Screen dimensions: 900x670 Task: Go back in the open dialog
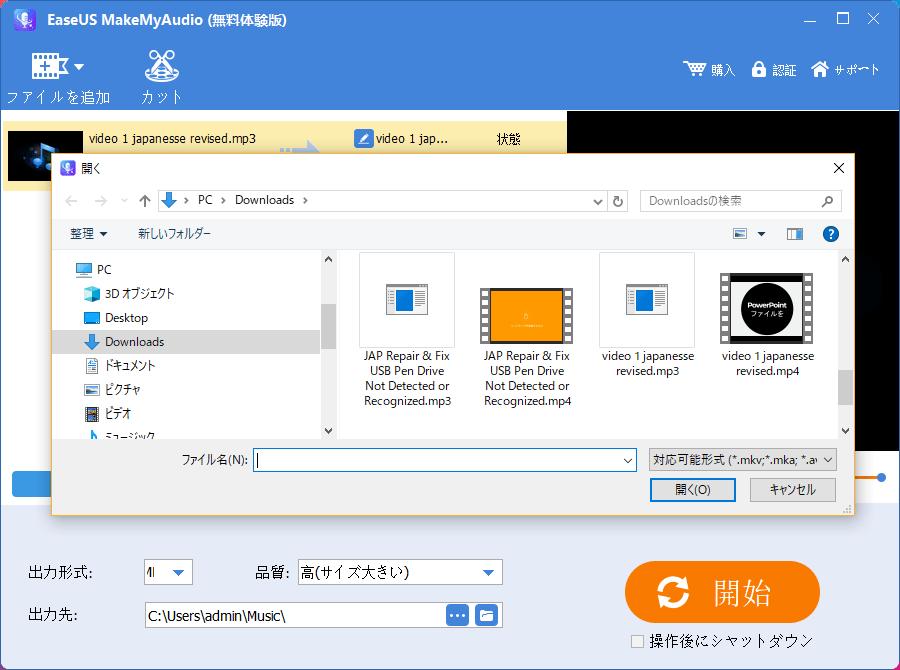[x=71, y=200]
